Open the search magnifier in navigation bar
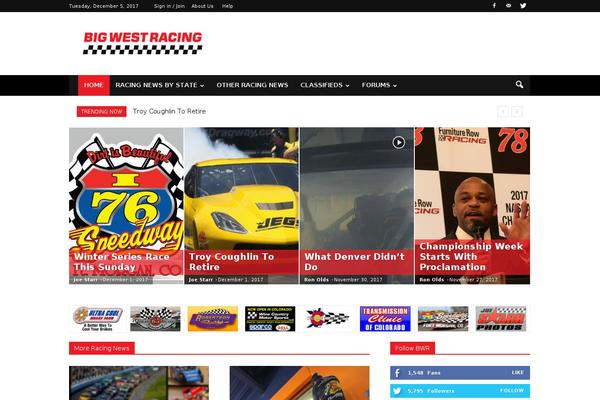The width and height of the screenshot is (600, 400). [x=519, y=85]
